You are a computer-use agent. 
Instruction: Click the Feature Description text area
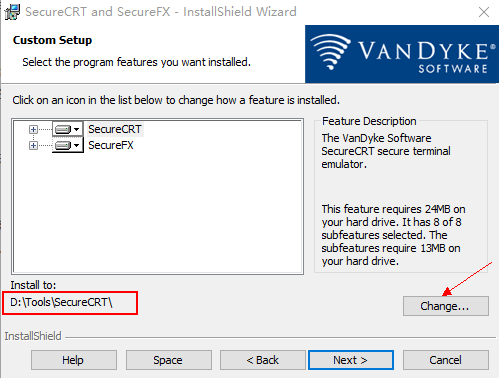tap(393, 199)
